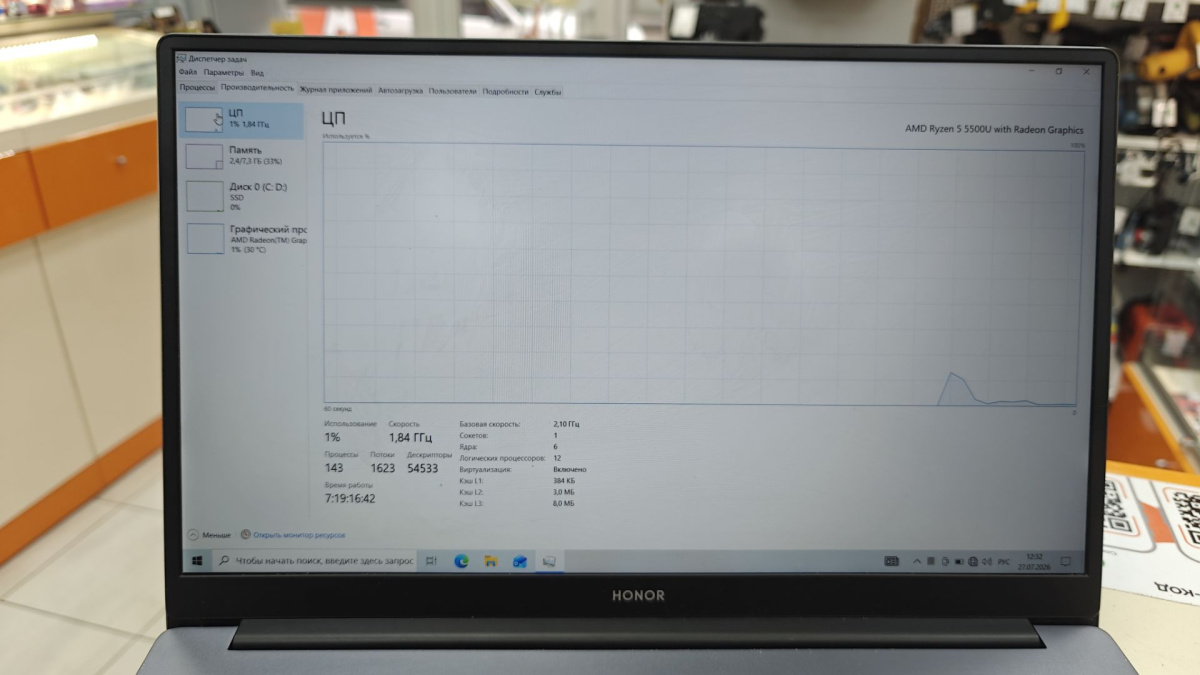Open the Подробности tab

[x=505, y=91]
